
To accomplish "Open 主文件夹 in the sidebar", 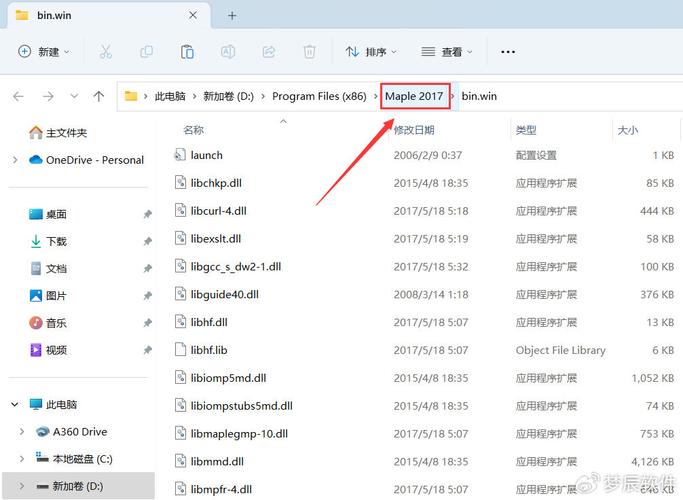I will click(58, 132).
